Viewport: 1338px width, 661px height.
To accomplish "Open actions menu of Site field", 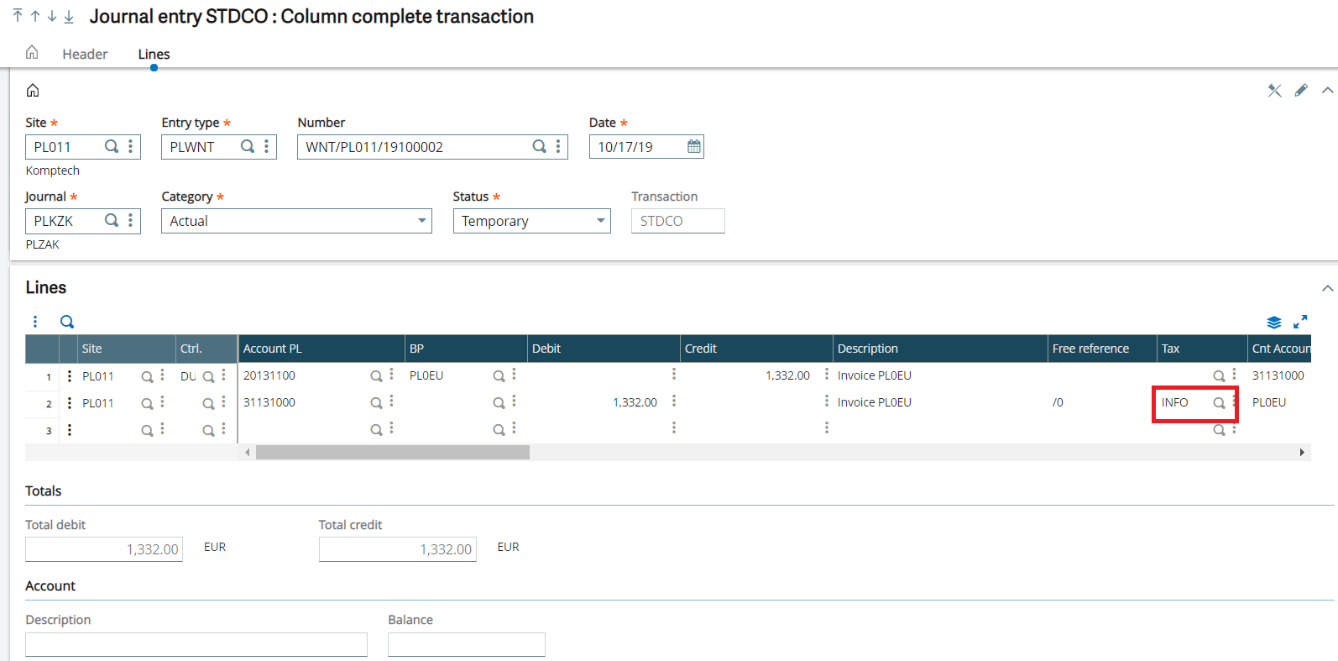I will [x=130, y=146].
